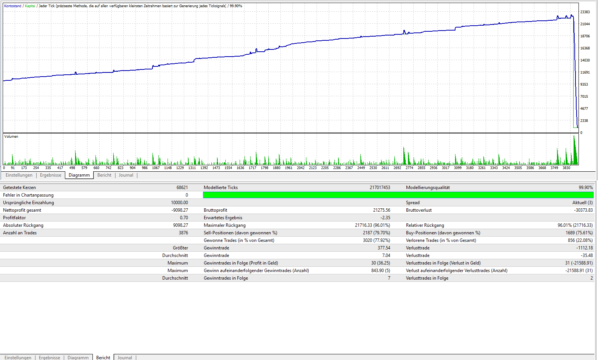Open Ergebnisse tab below the balance chart

pos(51,175)
